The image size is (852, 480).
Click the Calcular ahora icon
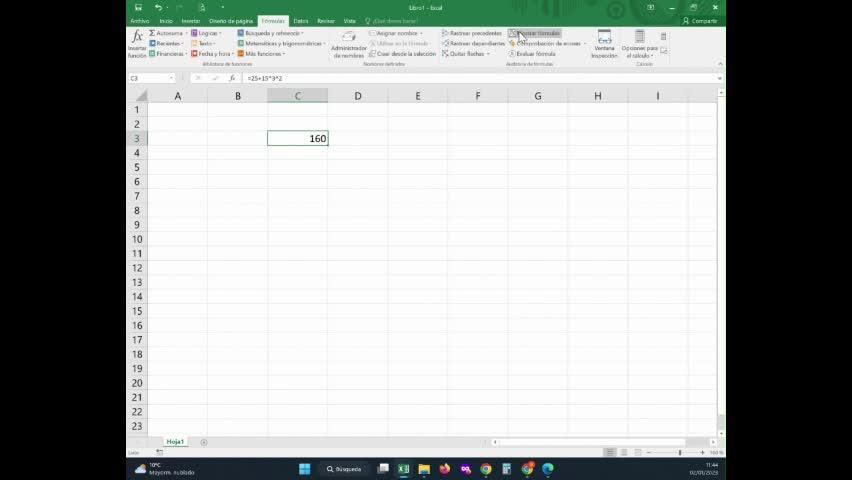663,36
